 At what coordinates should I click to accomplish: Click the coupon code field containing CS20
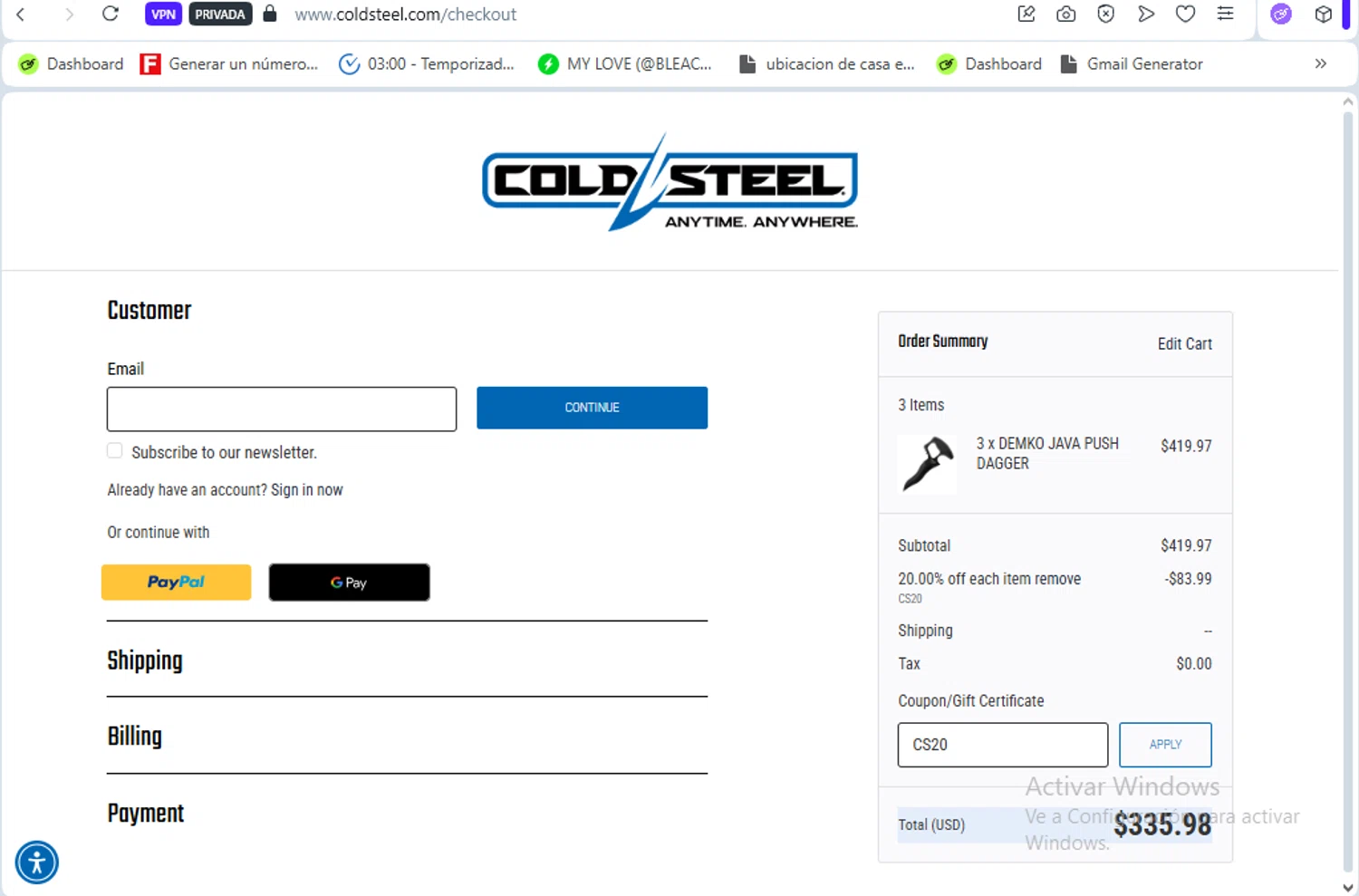pyautogui.click(x=1002, y=745)
